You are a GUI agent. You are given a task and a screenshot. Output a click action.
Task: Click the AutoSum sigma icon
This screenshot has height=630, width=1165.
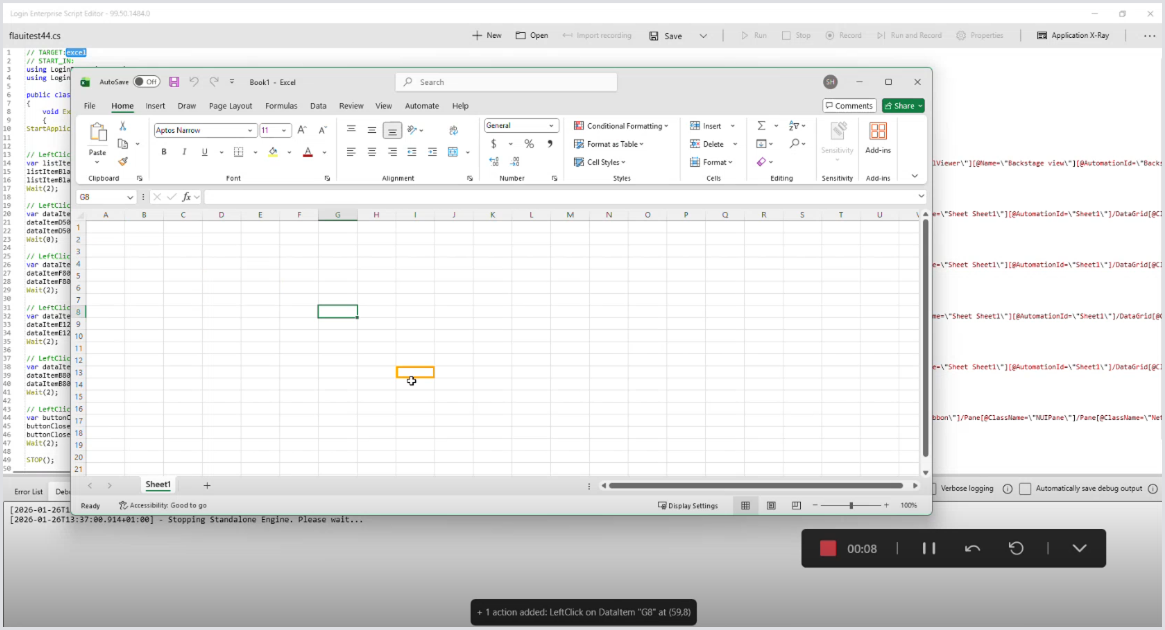[761, 126]
